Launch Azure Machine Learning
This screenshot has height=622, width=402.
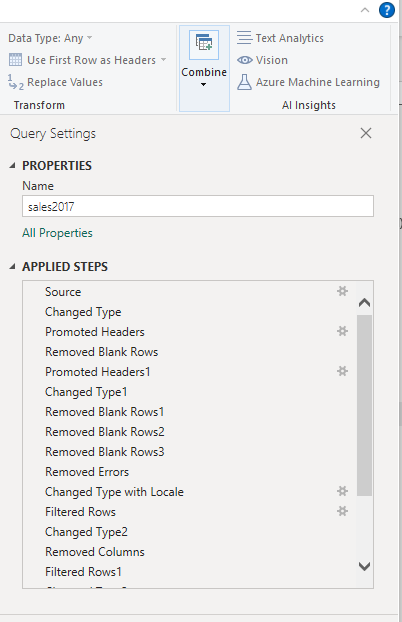pyautogui.click(x=308, y=82)
